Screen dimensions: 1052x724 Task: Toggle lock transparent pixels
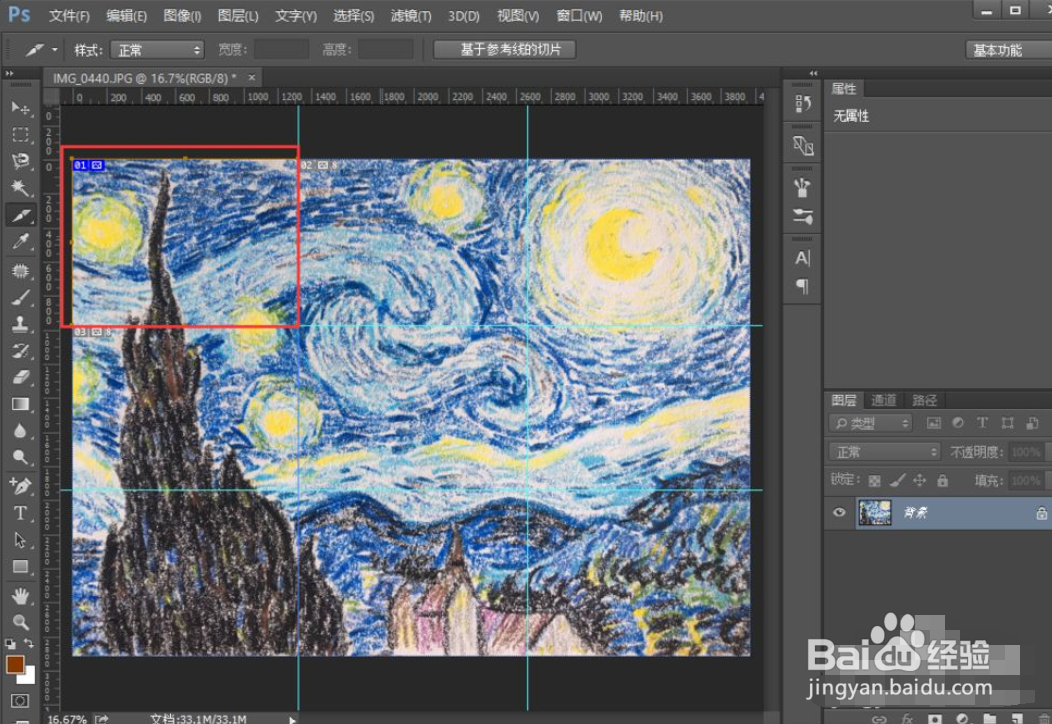point(874,480)
